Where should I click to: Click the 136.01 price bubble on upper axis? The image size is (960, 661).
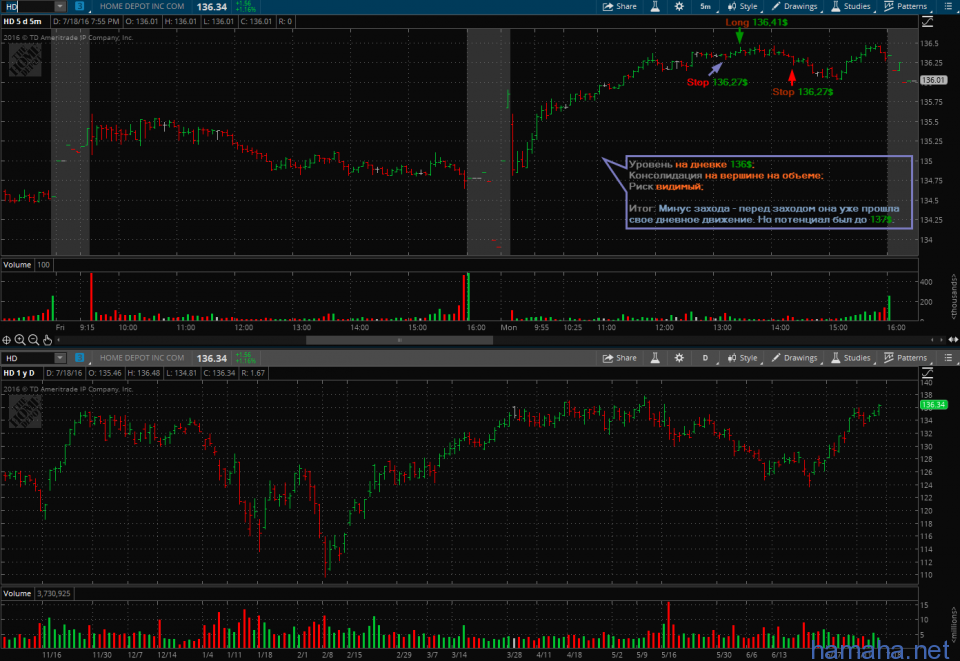[x=933, y=80]
